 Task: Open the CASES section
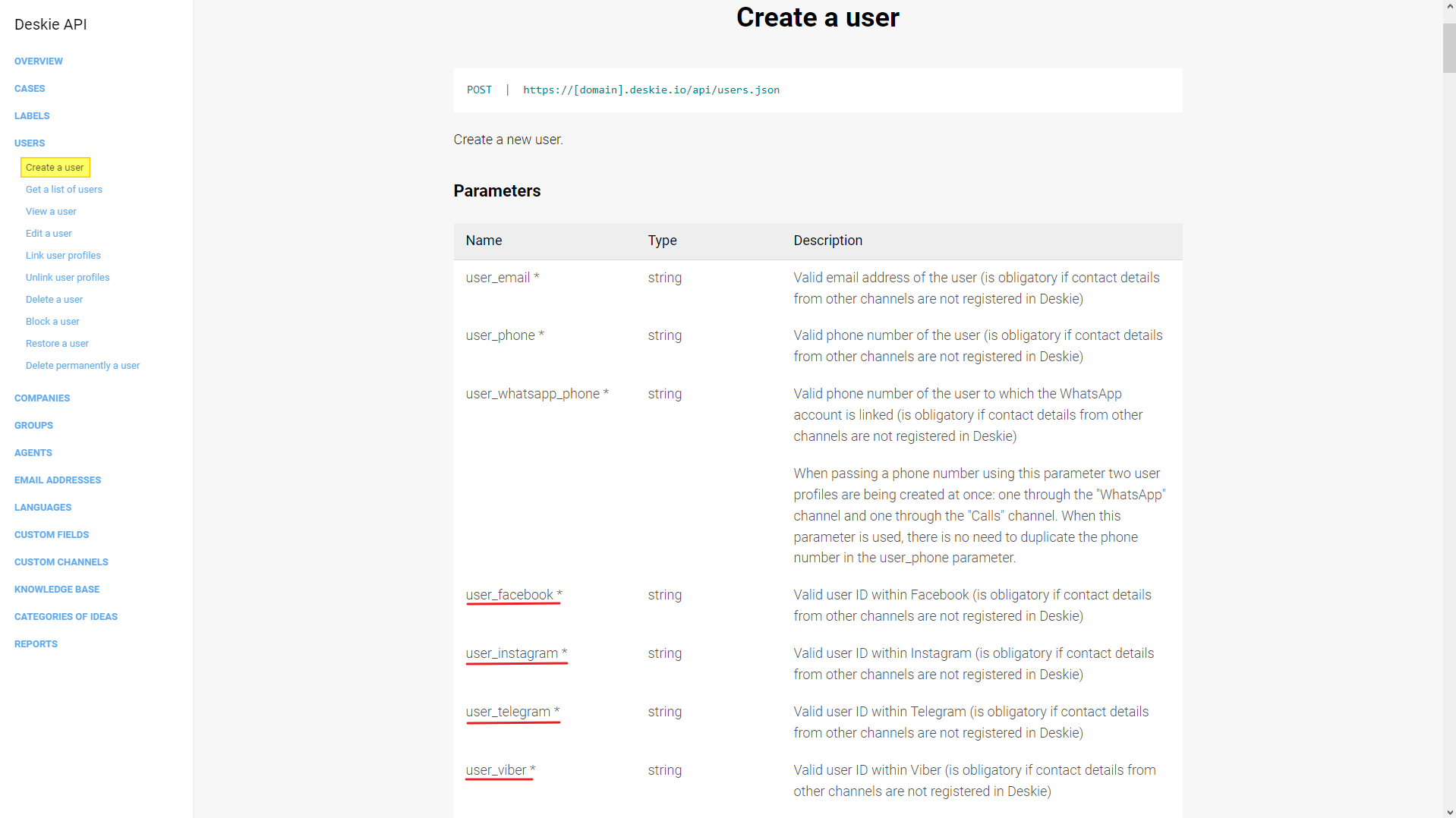click(x=30, y=89)
